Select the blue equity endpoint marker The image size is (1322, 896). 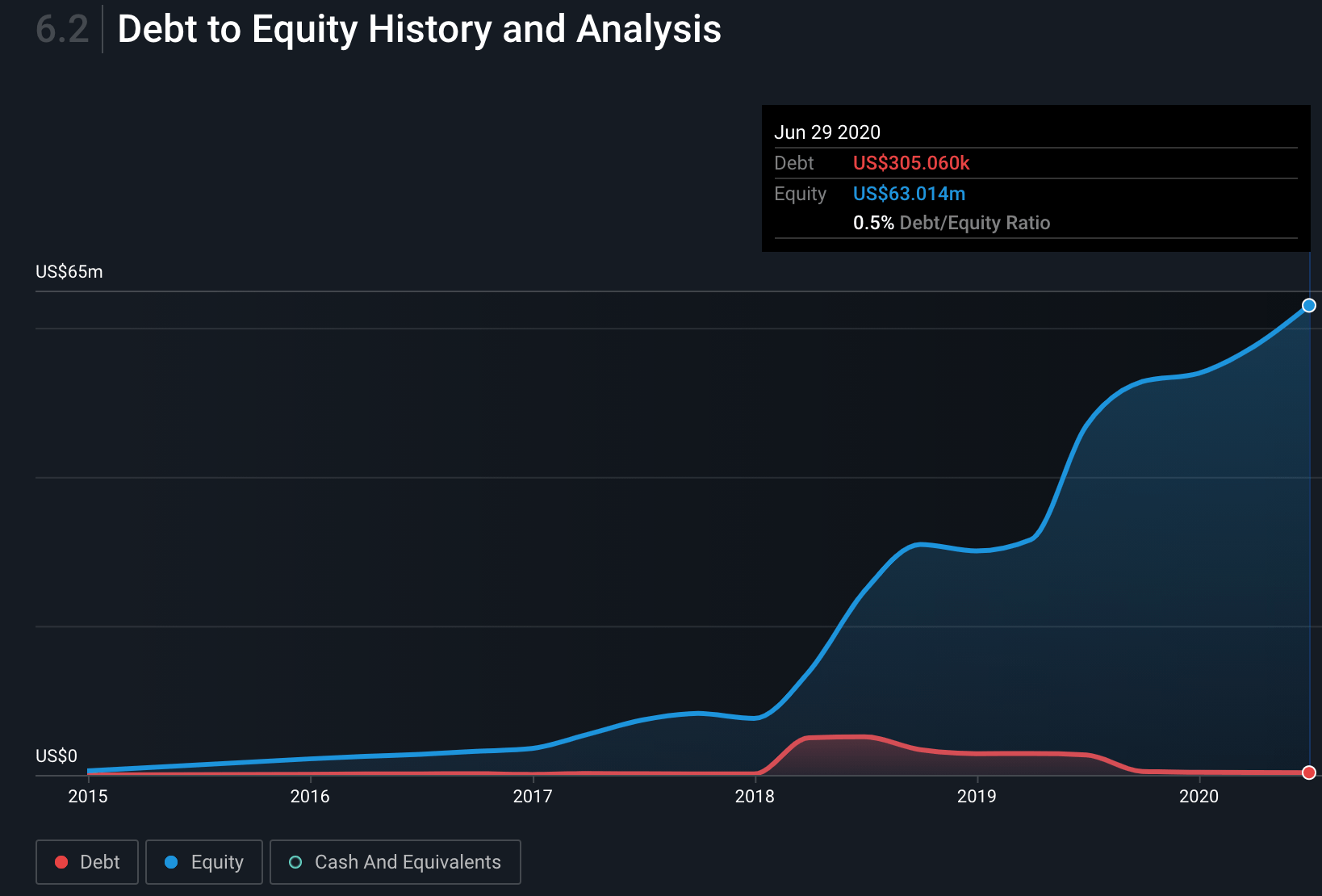tap(1309, 305)
